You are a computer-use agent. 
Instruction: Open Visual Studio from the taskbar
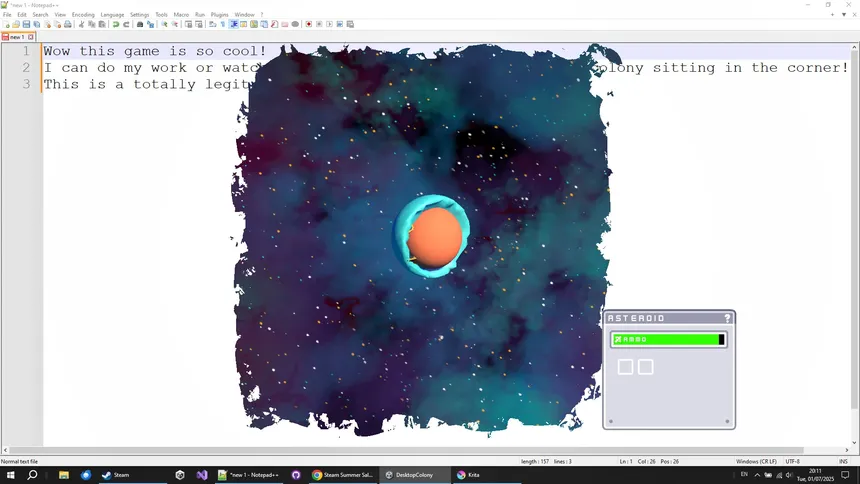[x=202, y=475]
